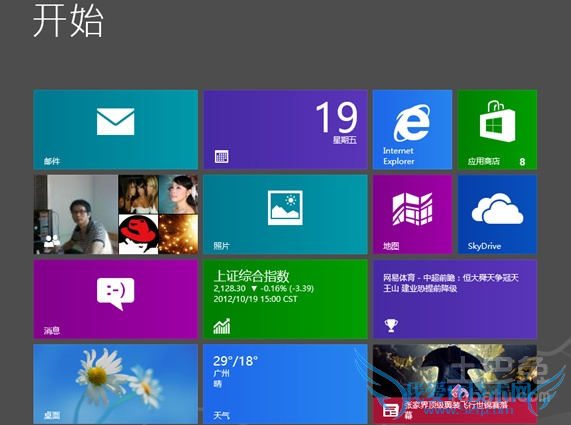Click the 应用商店 label
The image size is (571, 425).
pyautogui.click(x=484, y=161)
